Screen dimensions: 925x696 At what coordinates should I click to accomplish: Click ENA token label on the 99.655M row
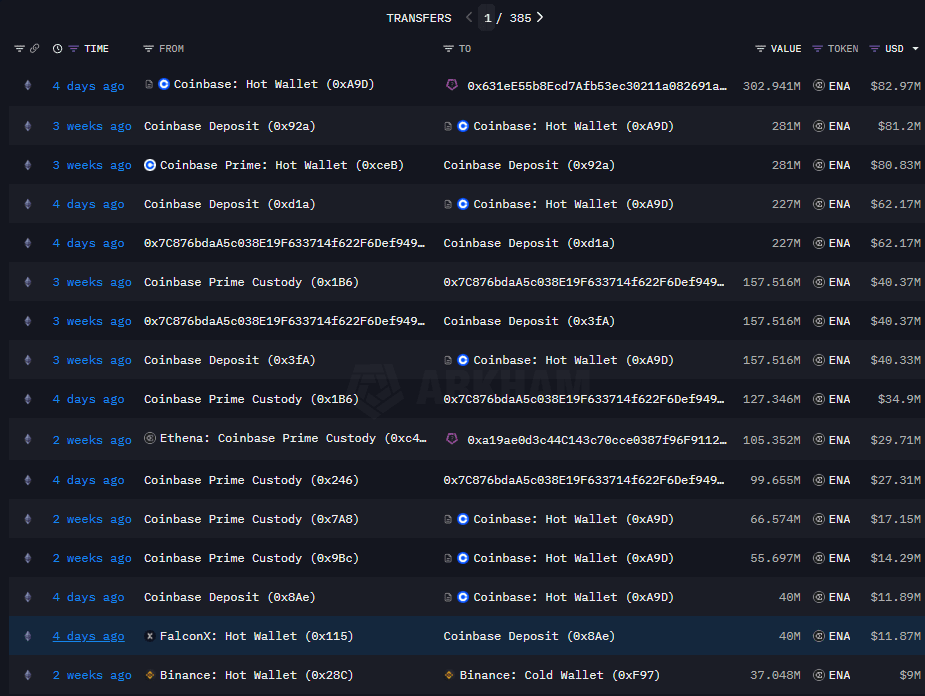[x=839, y=480]
